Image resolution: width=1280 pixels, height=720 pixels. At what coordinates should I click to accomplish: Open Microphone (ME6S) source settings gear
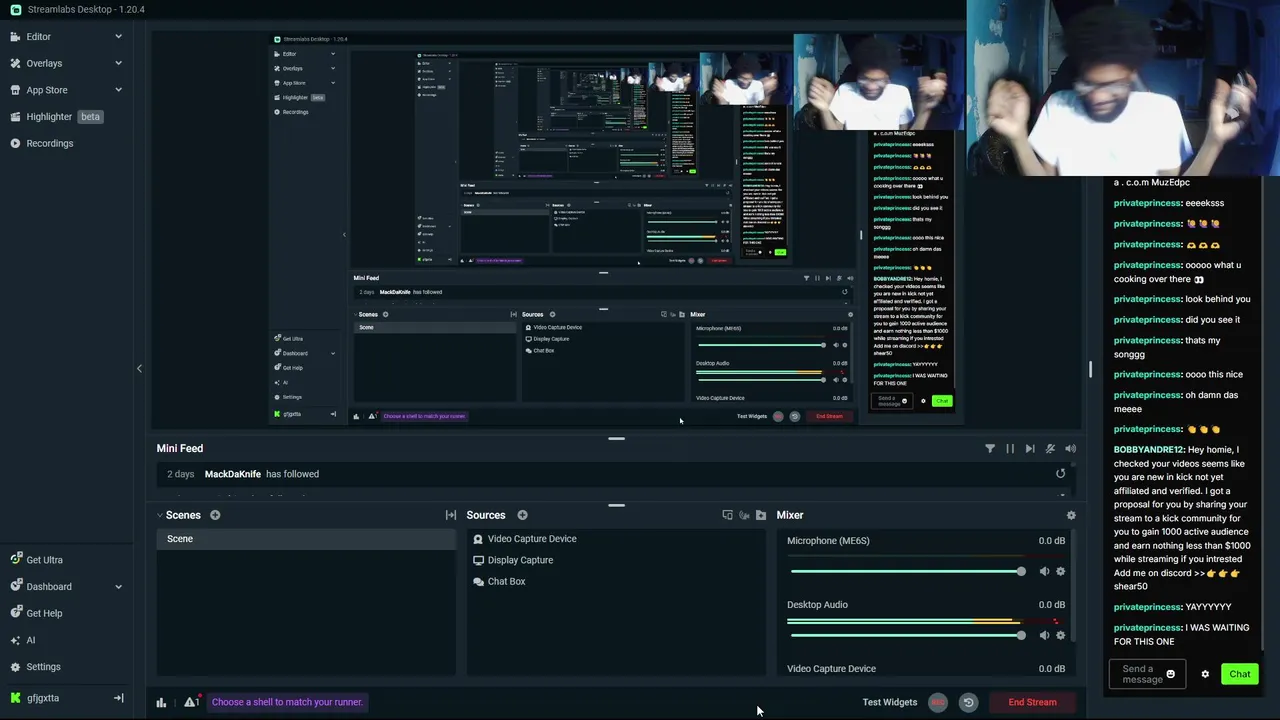coord(1061,572)
